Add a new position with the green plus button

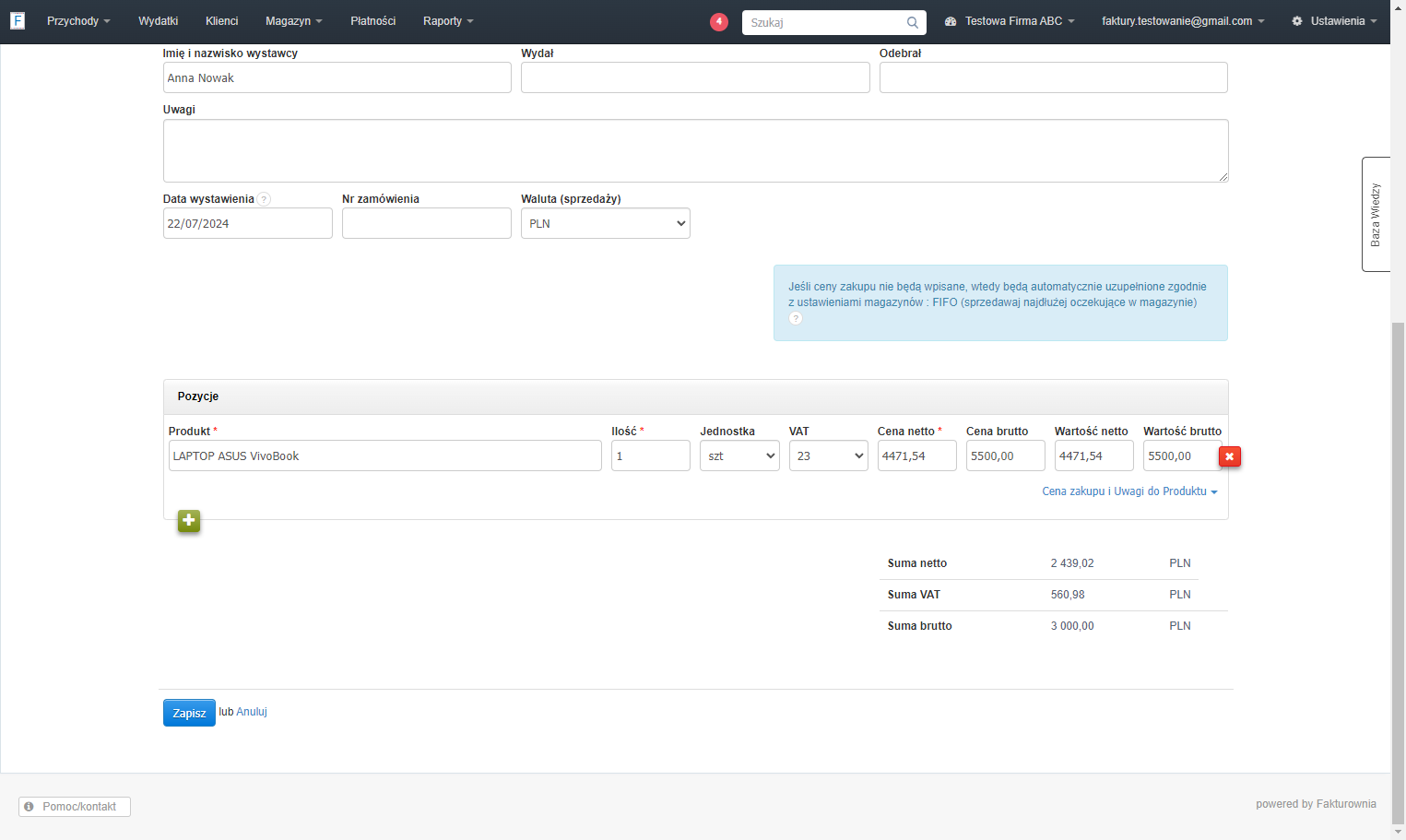coord(189,521)
